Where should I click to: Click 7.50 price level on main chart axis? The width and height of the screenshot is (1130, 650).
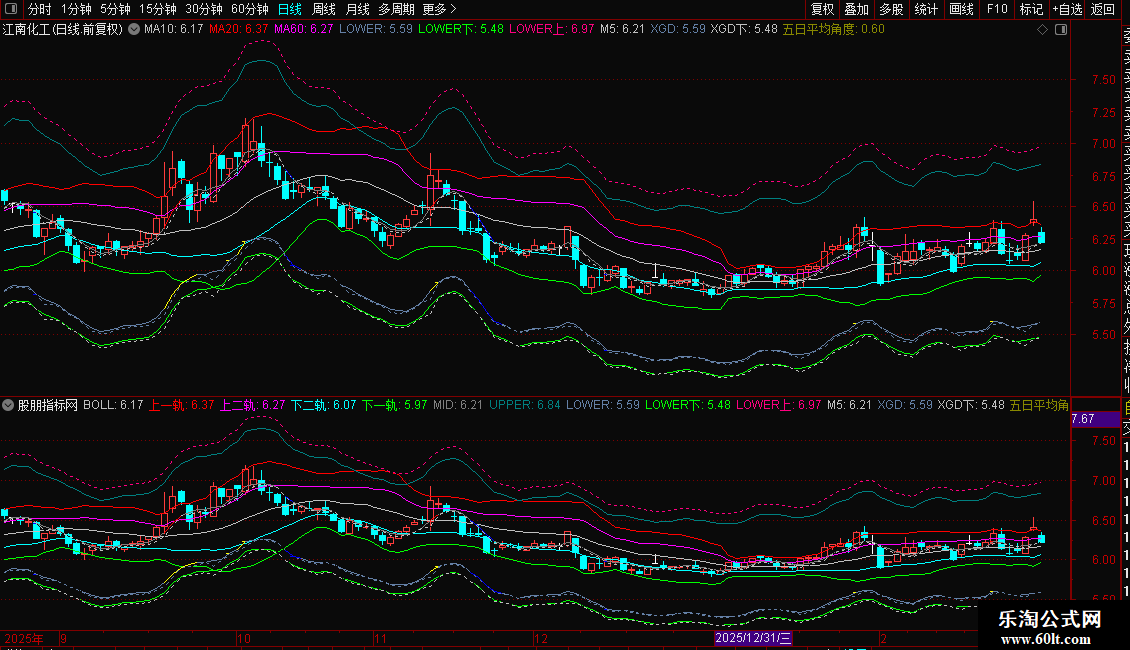tap(1104, 79)
